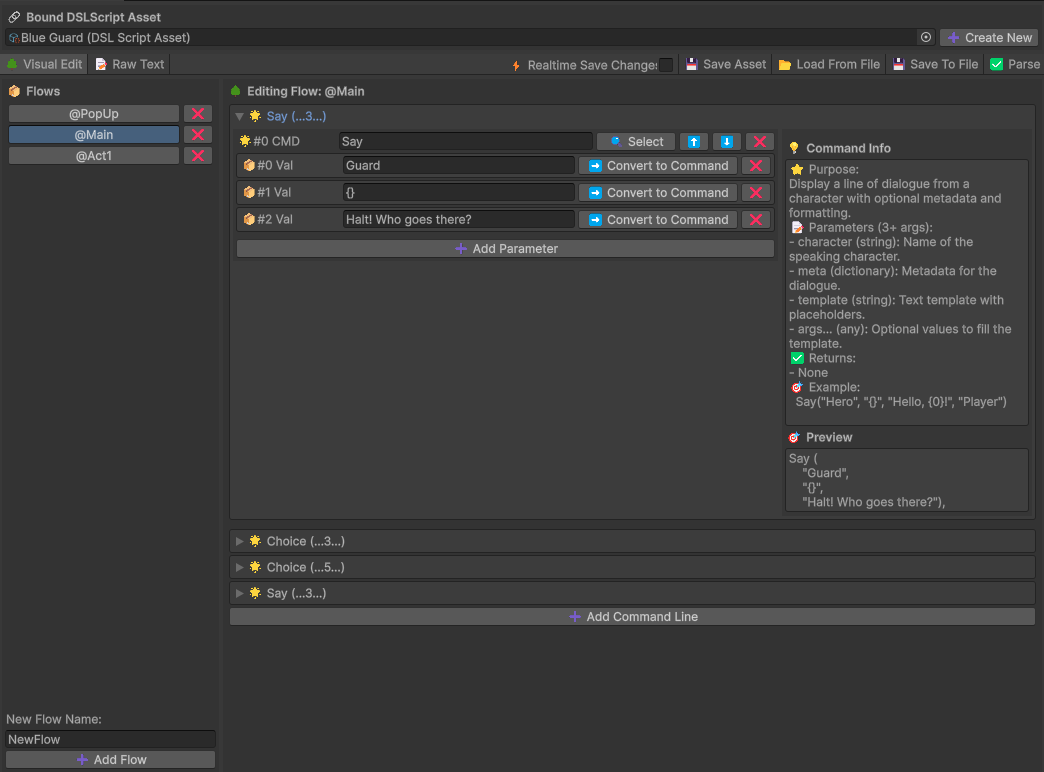This screenshot has height=772, width=1044.
Task: Click the New Flow Name input field
Action: (x=110, y=739)
